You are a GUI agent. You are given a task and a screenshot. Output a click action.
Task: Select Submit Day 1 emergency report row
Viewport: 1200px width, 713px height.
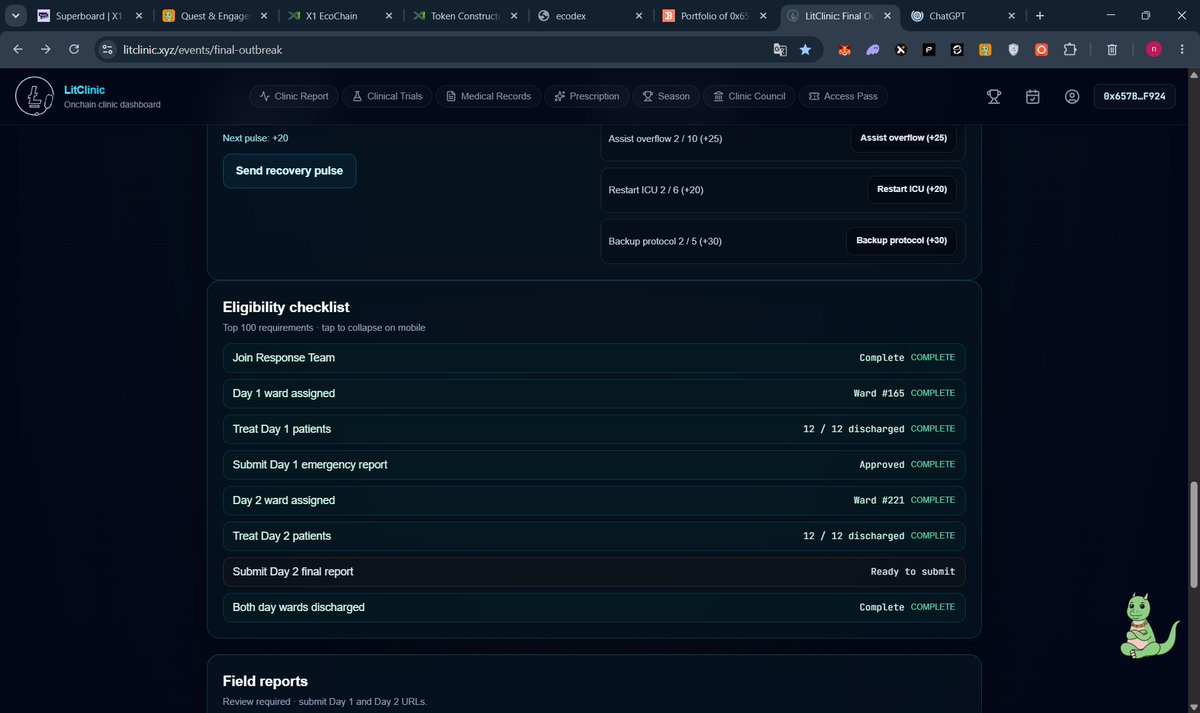tap(594, 465)
